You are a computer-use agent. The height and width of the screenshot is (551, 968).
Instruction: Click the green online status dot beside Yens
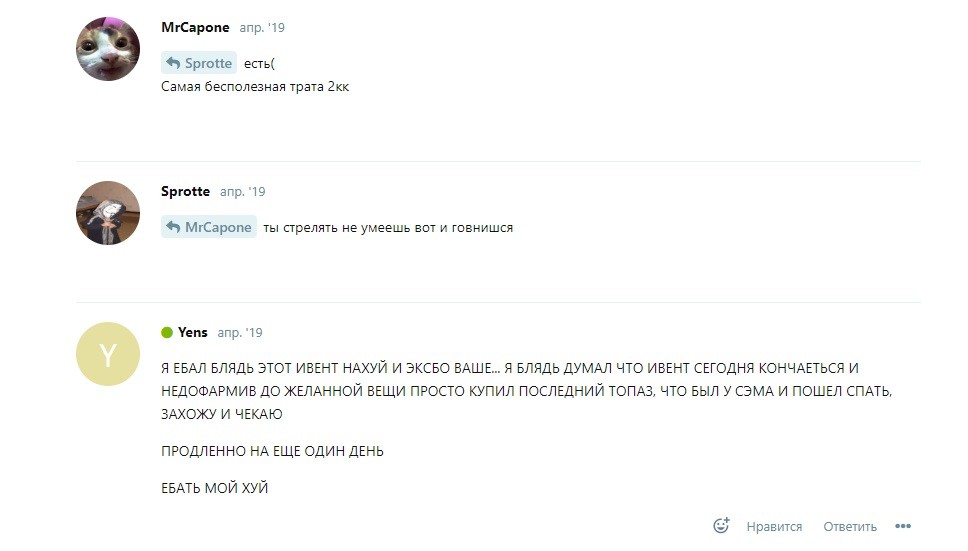(x=167, y=333)
